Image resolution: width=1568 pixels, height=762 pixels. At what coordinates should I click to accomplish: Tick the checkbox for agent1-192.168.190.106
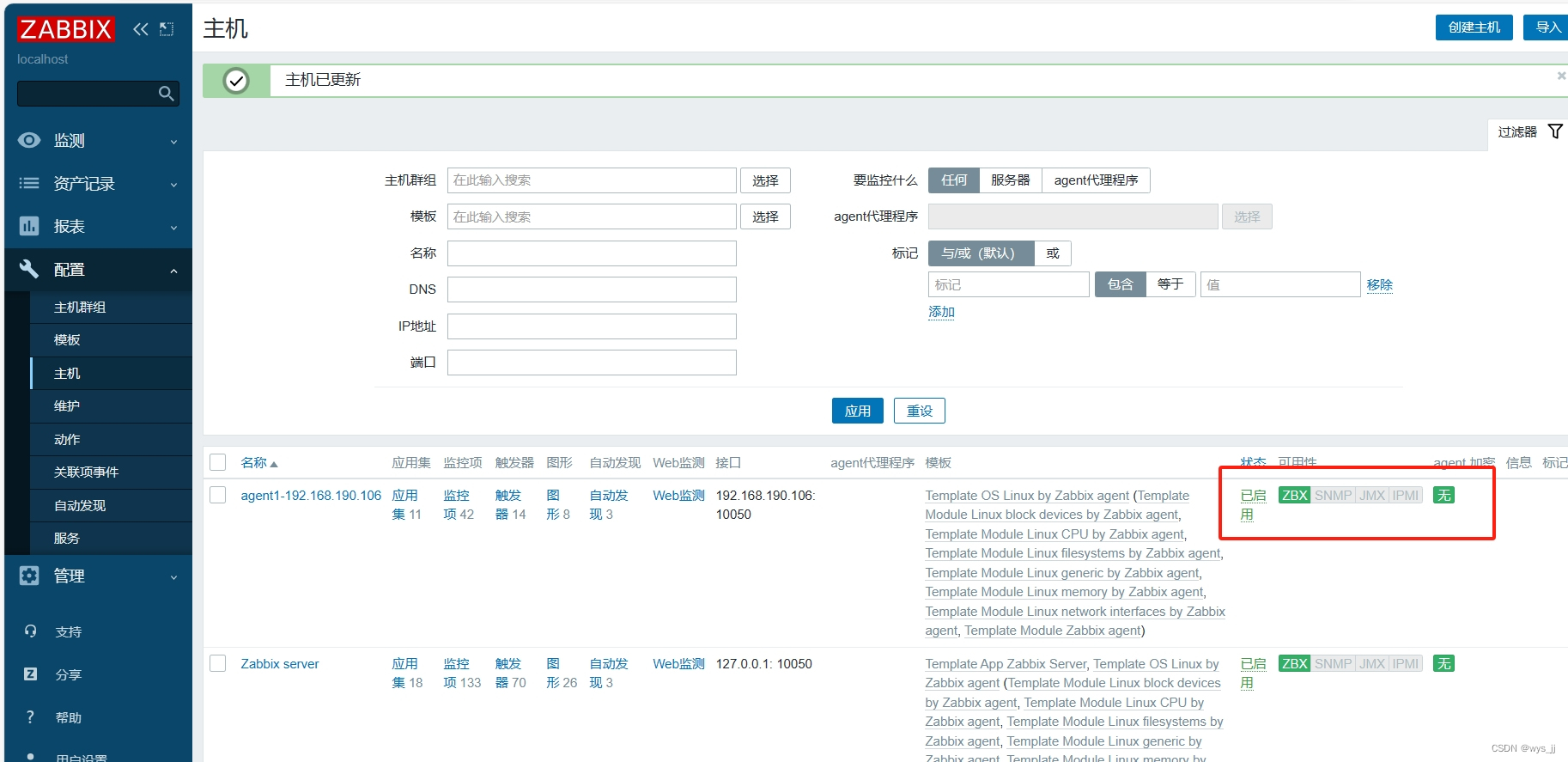[218, 495]
